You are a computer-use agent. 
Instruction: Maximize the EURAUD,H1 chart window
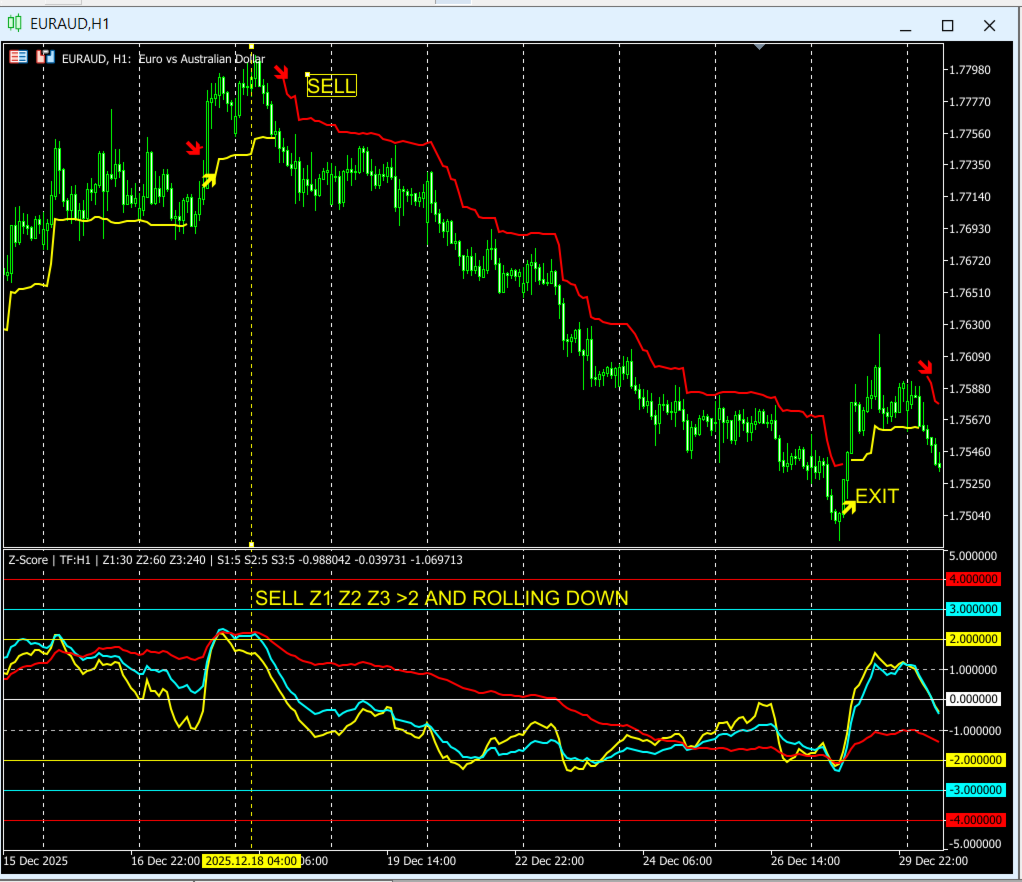[x=948, y=26]
